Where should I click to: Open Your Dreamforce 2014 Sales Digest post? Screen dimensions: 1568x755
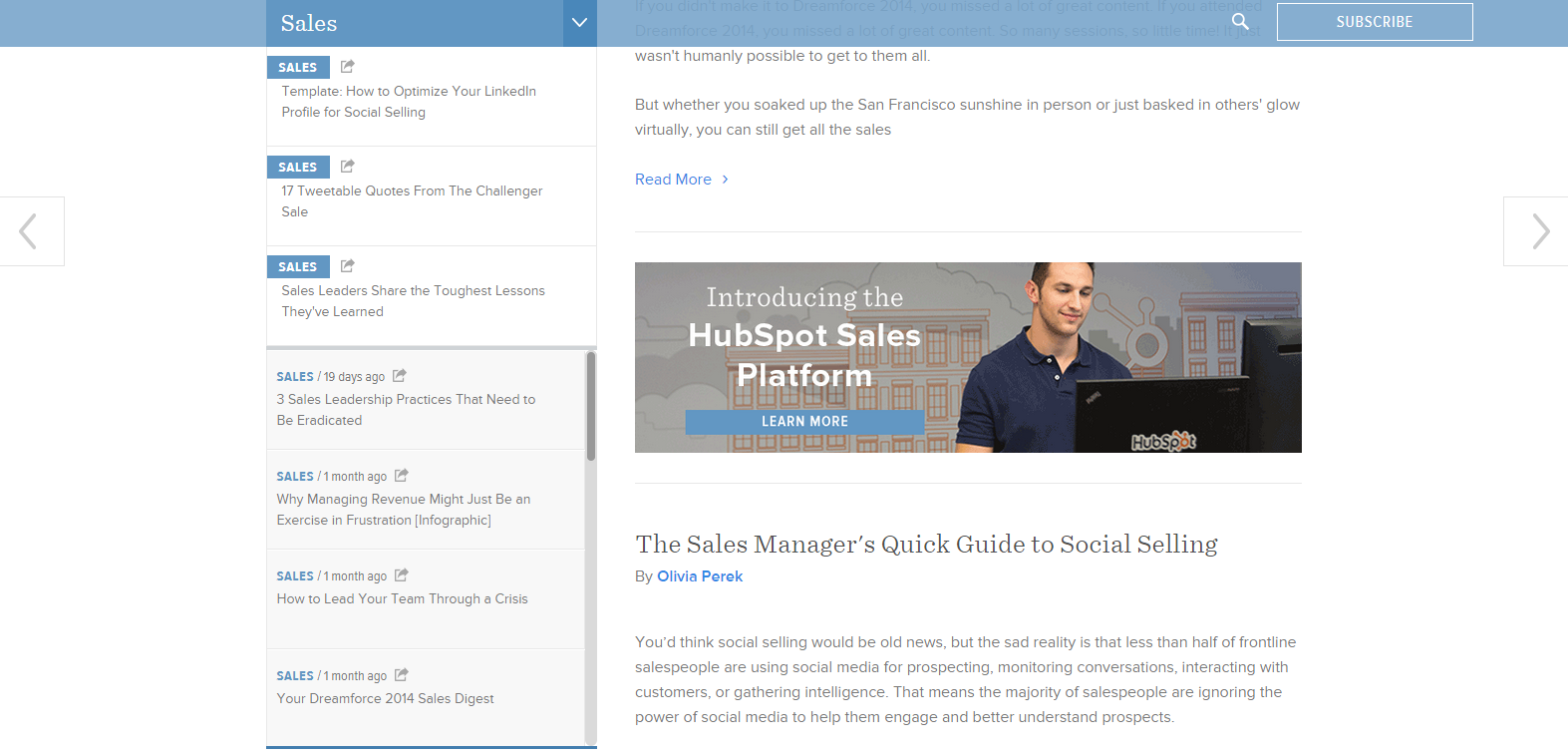(x=385, y=699)
